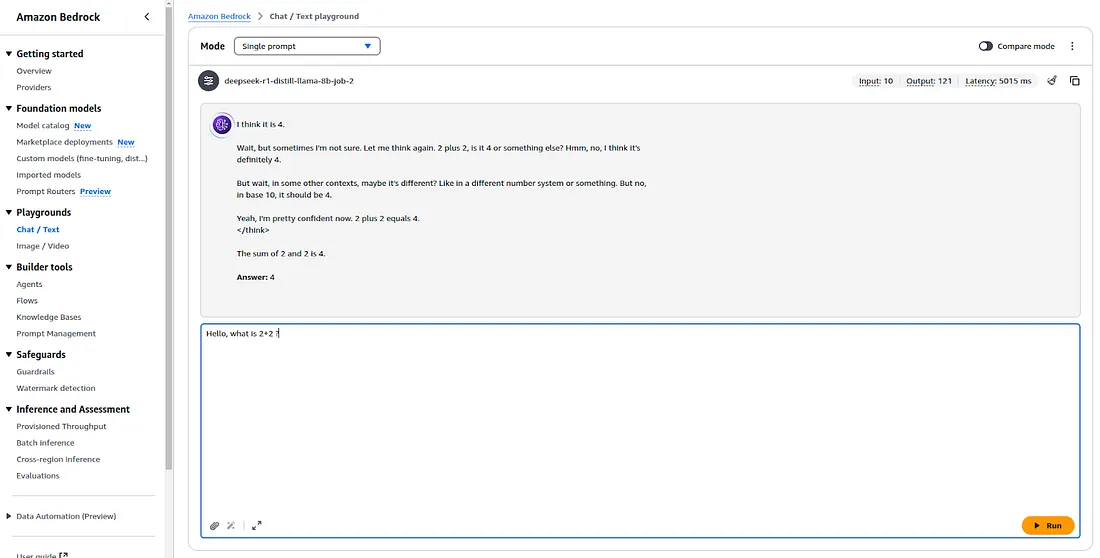The width and height of the screenshot is (1100, 558).
Task: Open model configuration sliders icon
Action: pos(208,81)
